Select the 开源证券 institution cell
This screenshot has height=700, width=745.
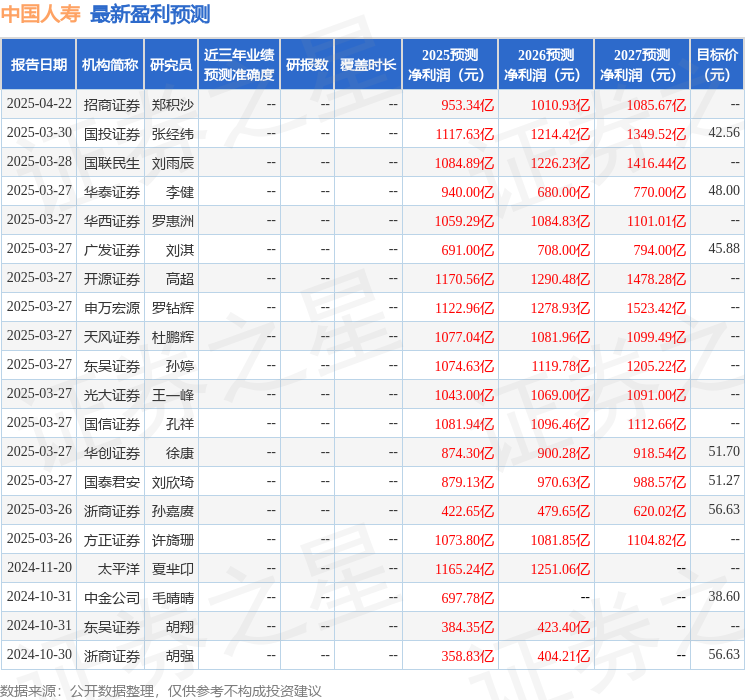pos(112,279)
